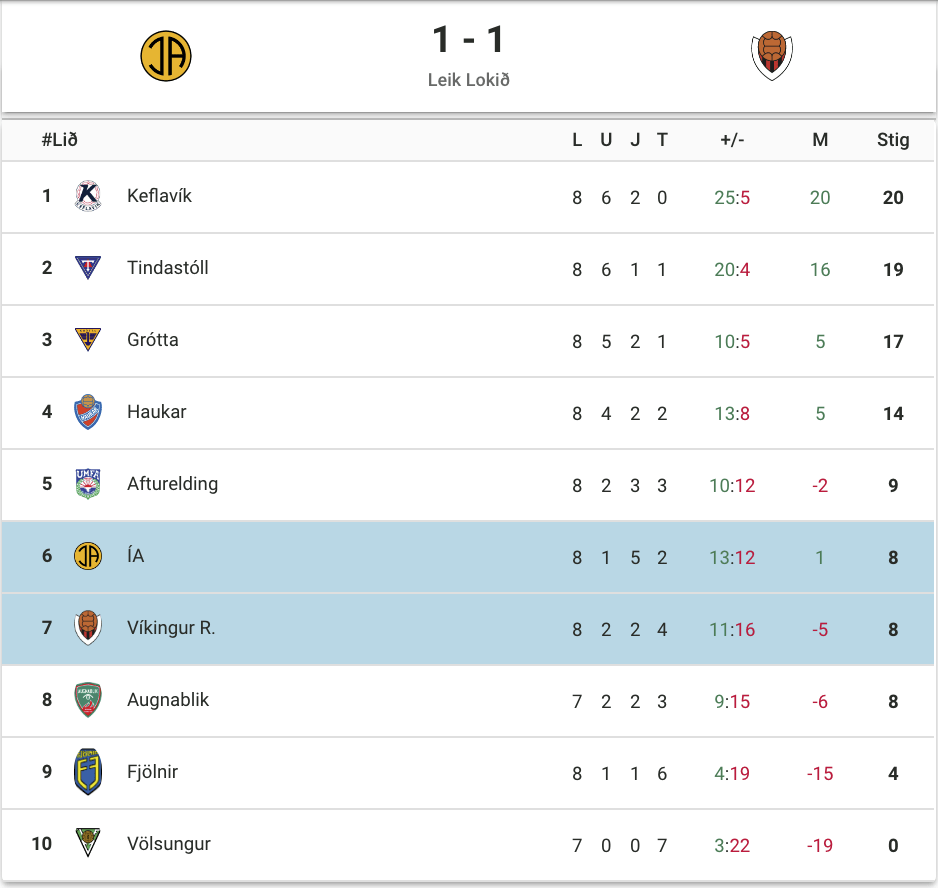Select the Tindastóll team crest
938x888 pixels.
[x=88, y=267]
